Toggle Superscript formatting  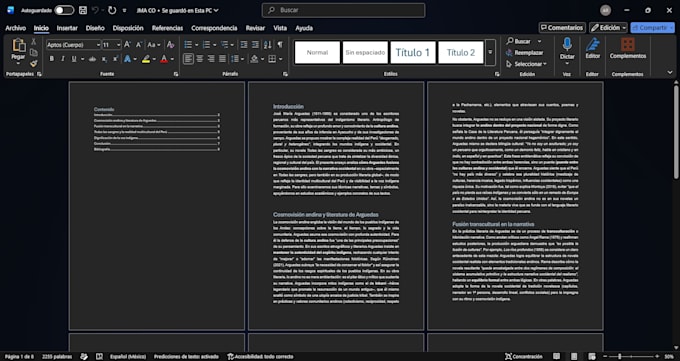(x=115, y=59)
